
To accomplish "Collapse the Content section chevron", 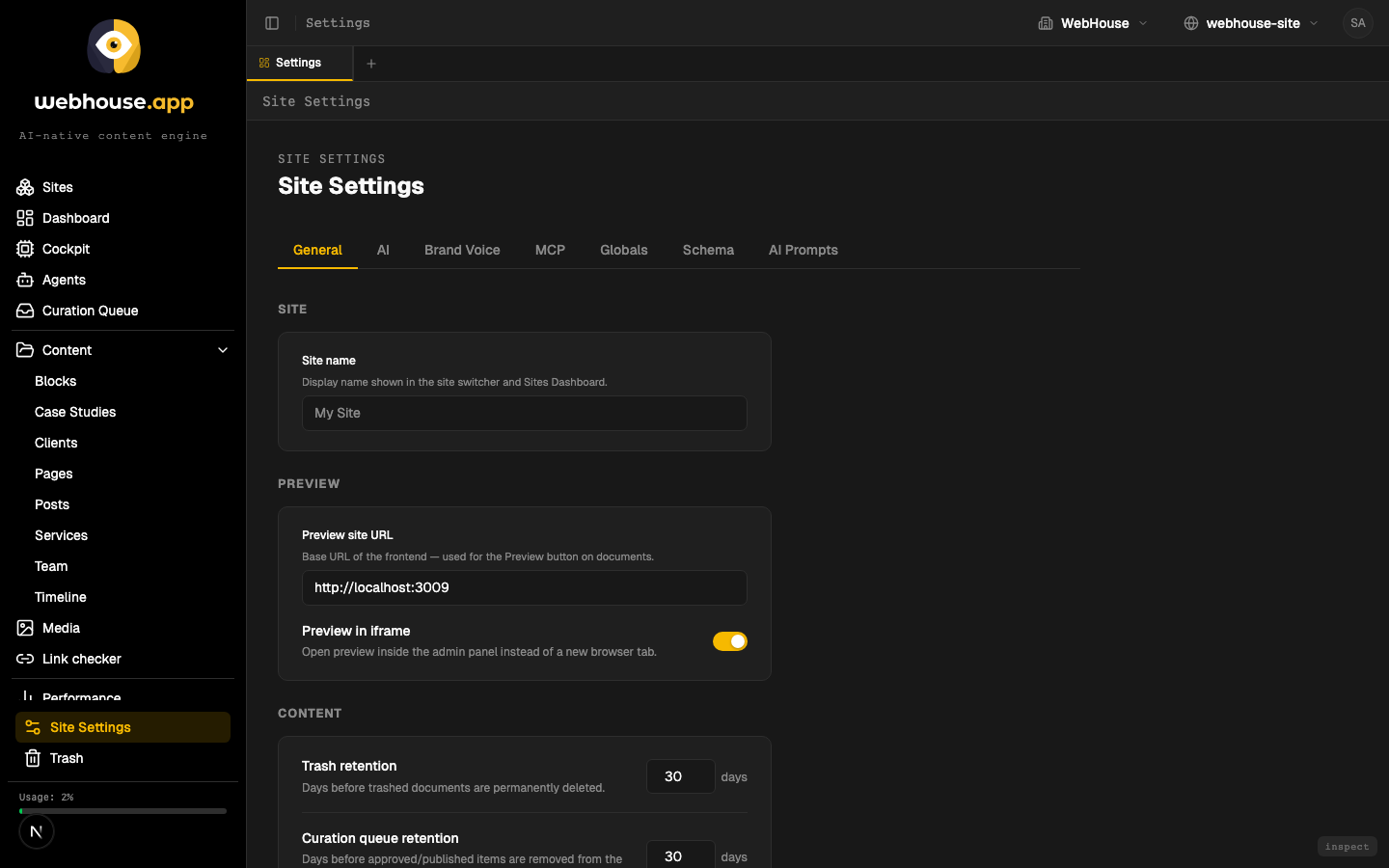I will [x=223, y=350].
